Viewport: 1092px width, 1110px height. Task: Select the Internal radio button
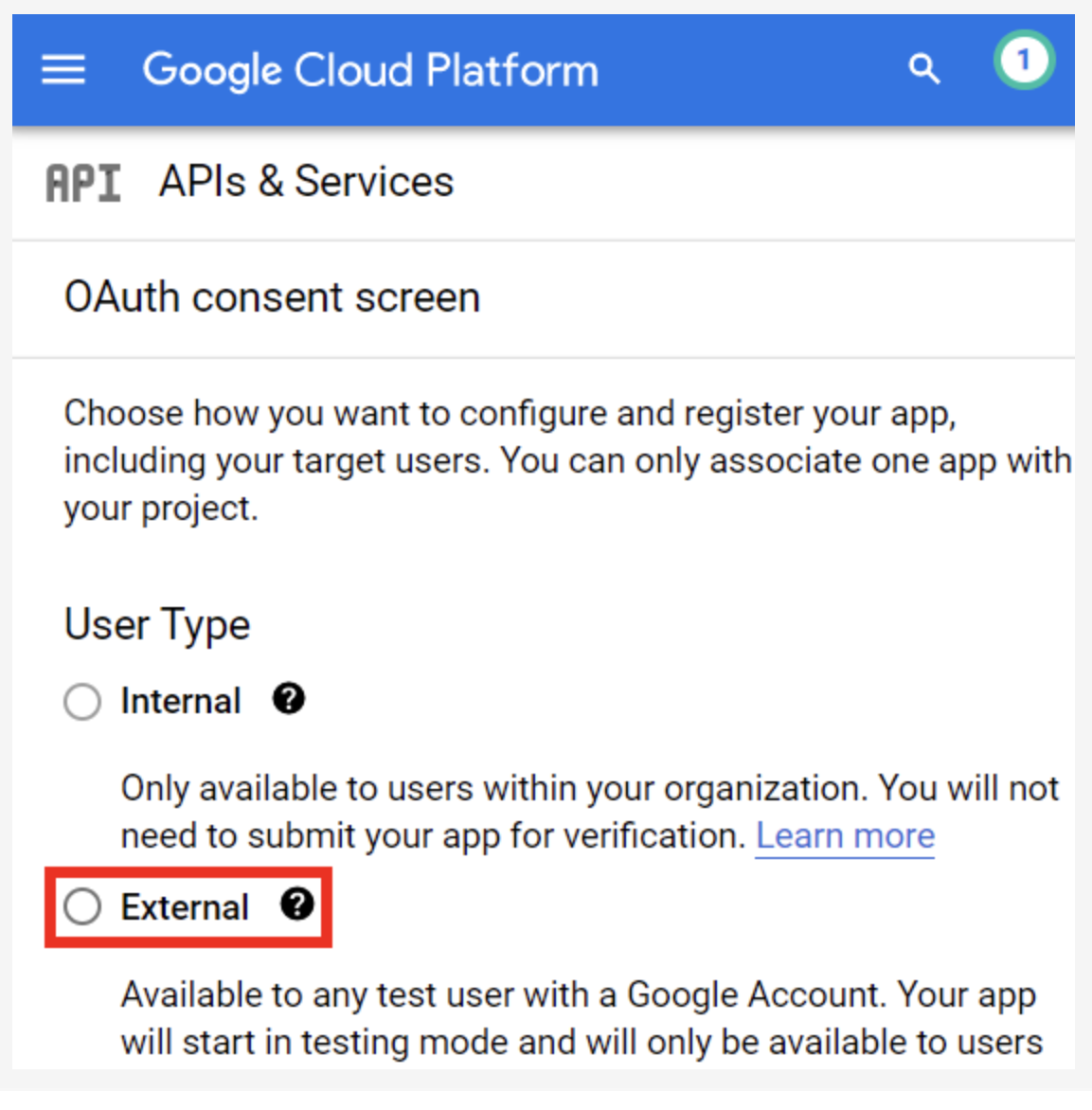pyautogui.click(x=82, y=702)
